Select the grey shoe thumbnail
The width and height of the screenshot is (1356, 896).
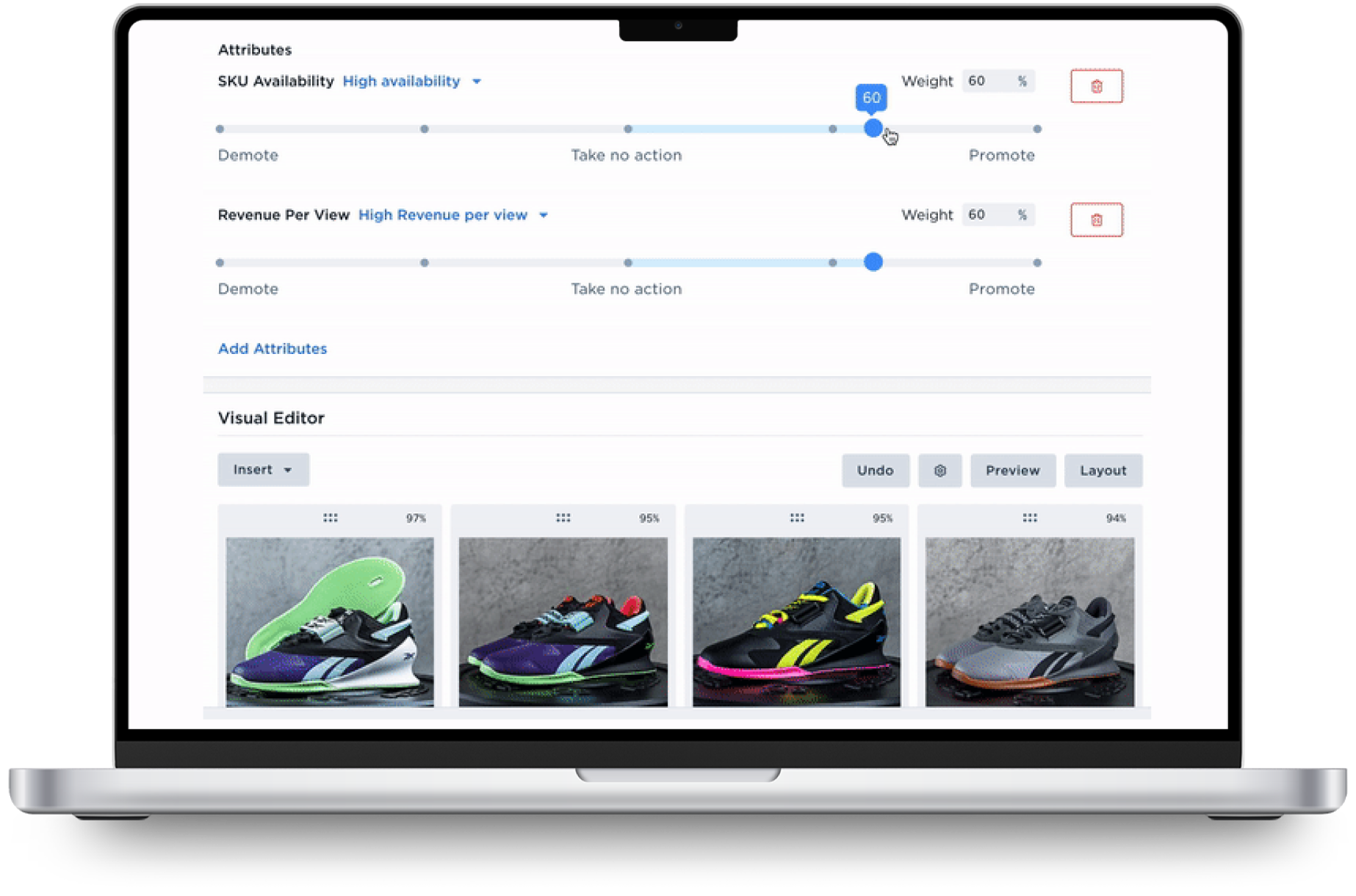(1029, 621)
